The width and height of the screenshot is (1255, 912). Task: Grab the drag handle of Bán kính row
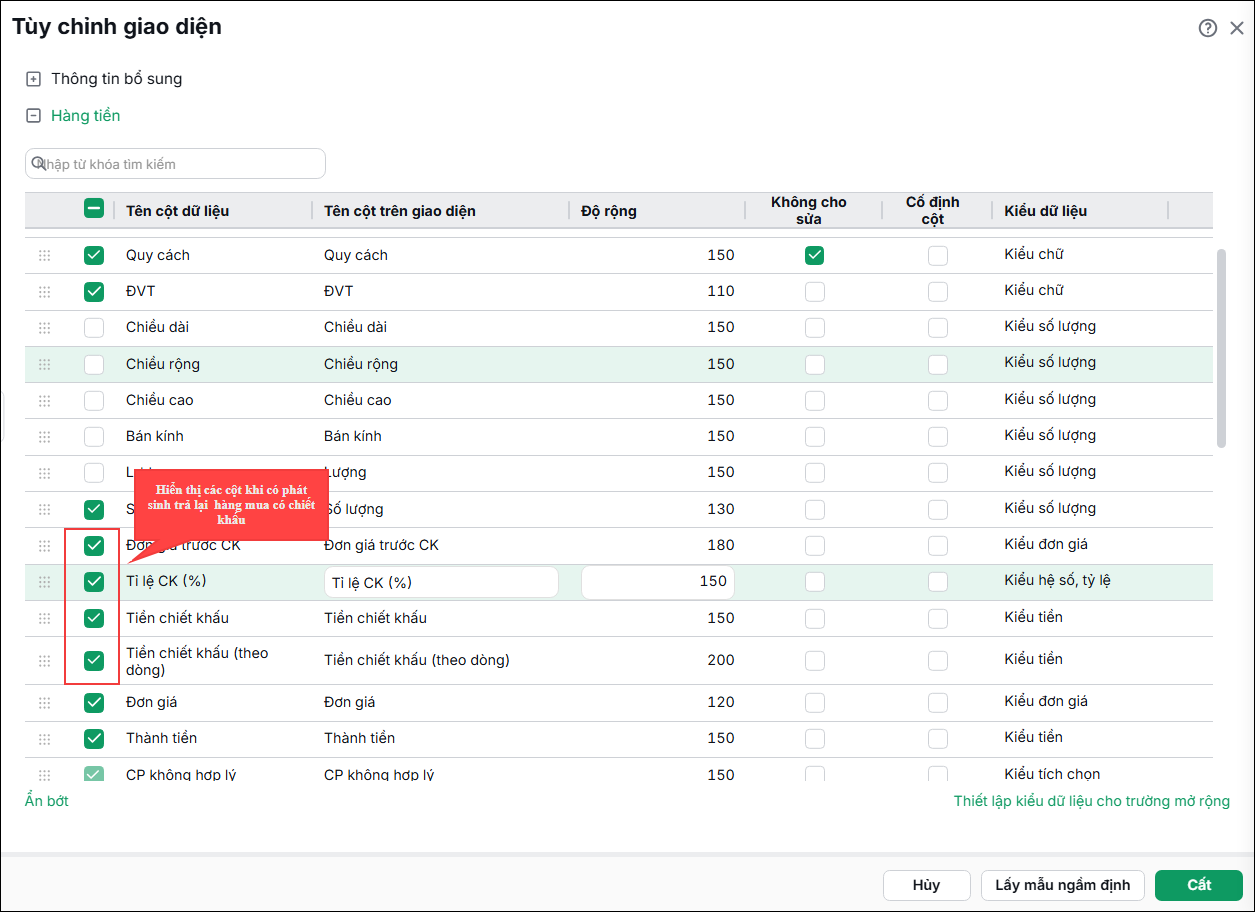[x=44, y=437]
